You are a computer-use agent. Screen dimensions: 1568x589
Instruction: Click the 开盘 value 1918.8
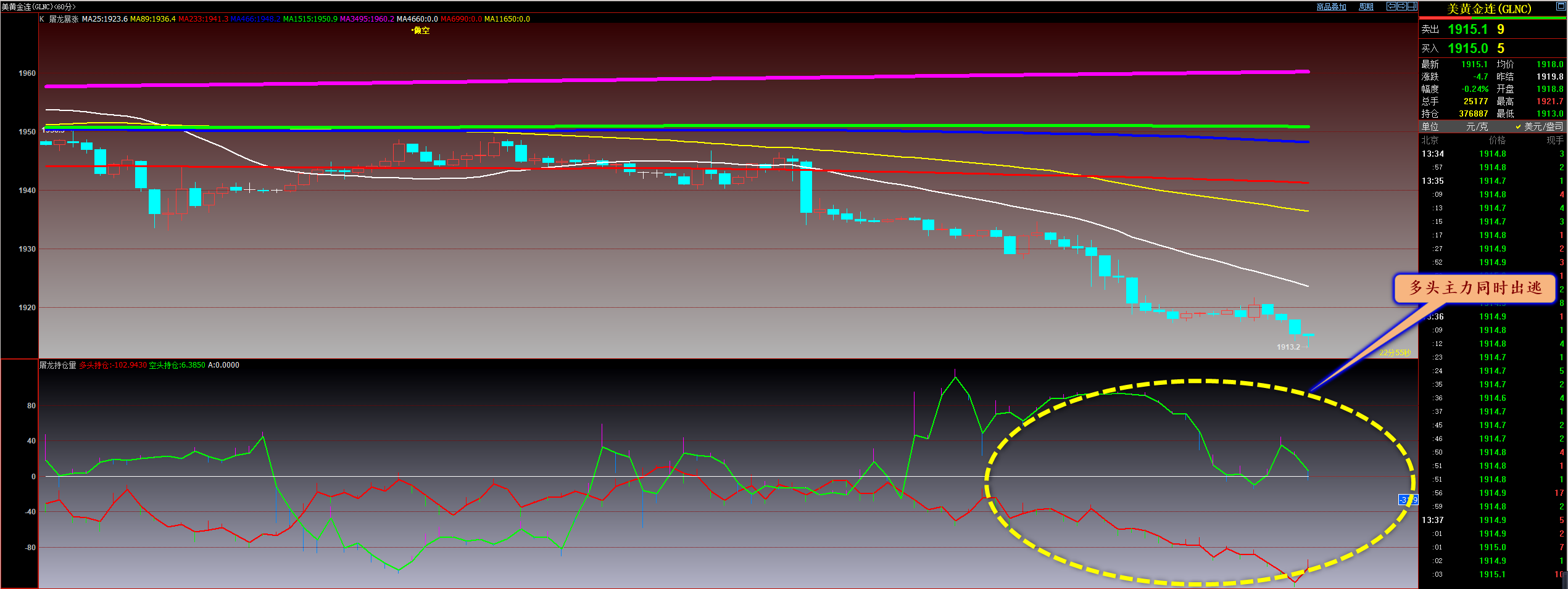click(x=1550, y=89)
